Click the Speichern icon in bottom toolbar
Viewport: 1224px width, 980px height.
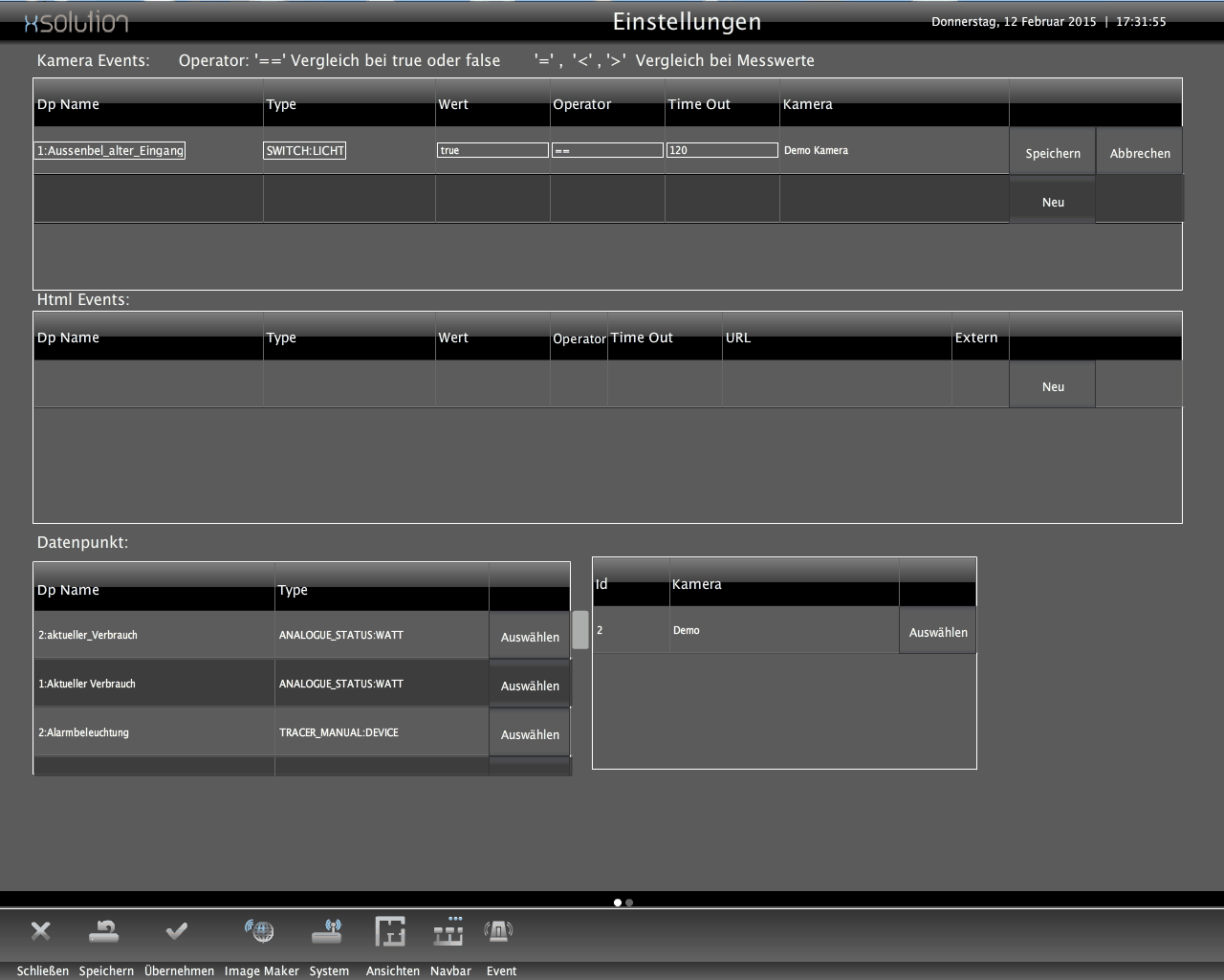pos(103,931)
